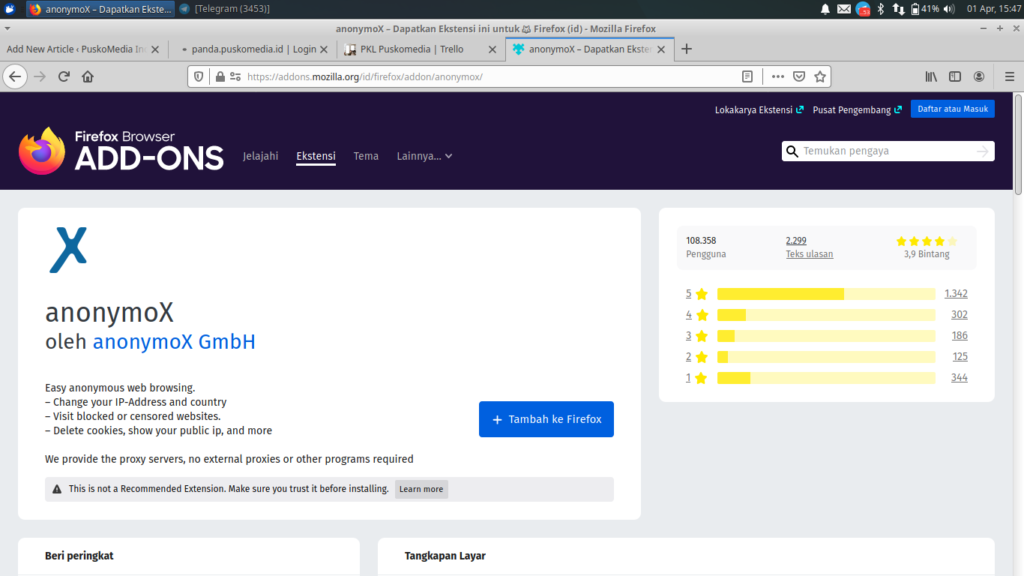Click the forward navigation arrow

(40, 76)
